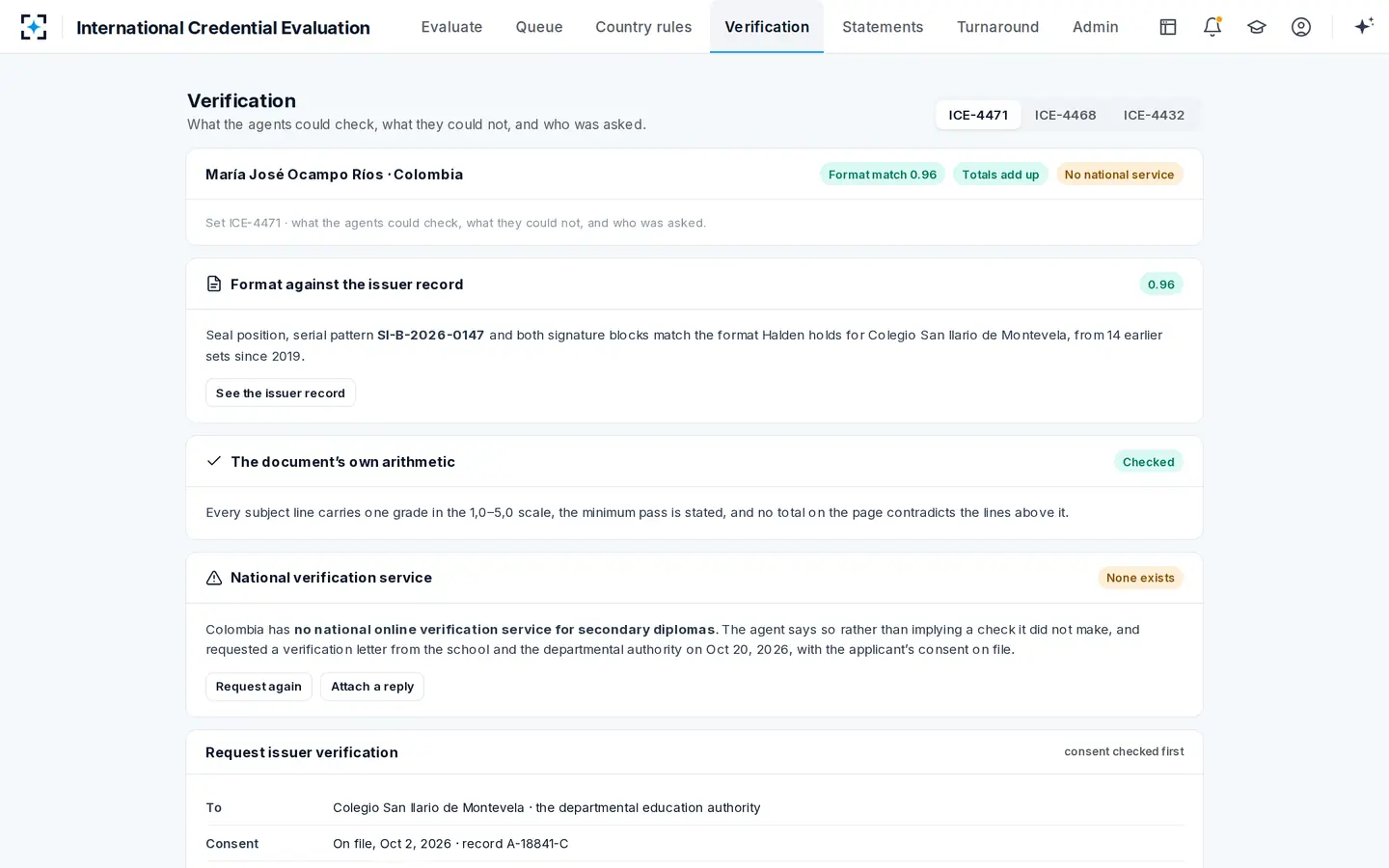Screen dimensions: 1389x868
Task: Click consent record A-18841-C text
Action: 515,844
